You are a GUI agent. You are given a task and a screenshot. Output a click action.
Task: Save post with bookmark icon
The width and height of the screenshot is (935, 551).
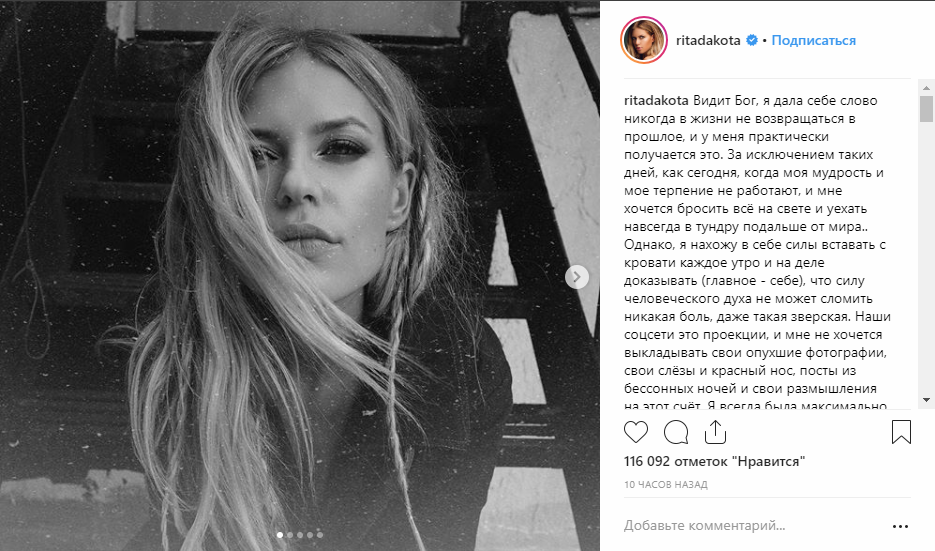901,432
